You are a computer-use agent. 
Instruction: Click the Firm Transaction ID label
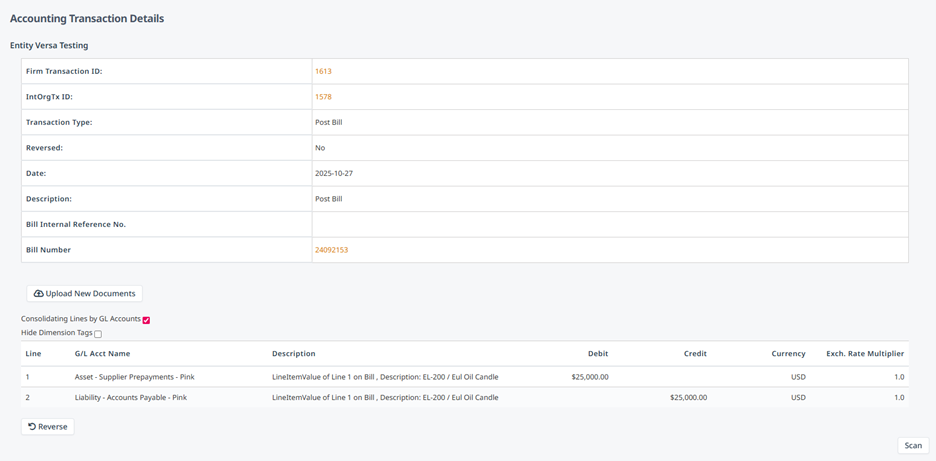pyautogui.click(x=64, y=72)
